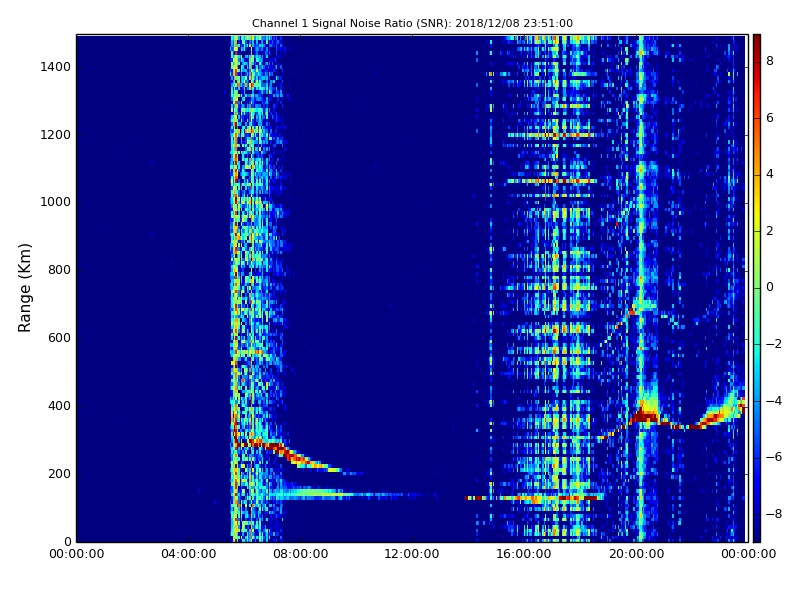Click the 12:00:00 time axis label
Image resolution: width=800 pixels, height=600 pixels.
[x=412, y=554]
